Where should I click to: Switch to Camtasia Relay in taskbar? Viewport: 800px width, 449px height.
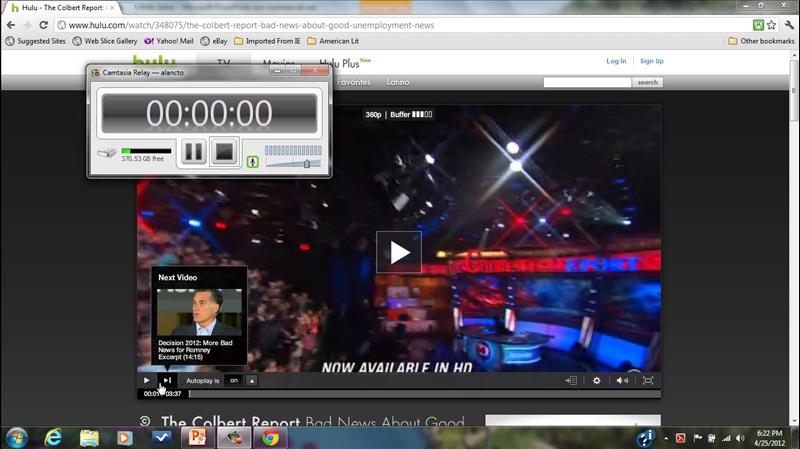pos(234,438)
